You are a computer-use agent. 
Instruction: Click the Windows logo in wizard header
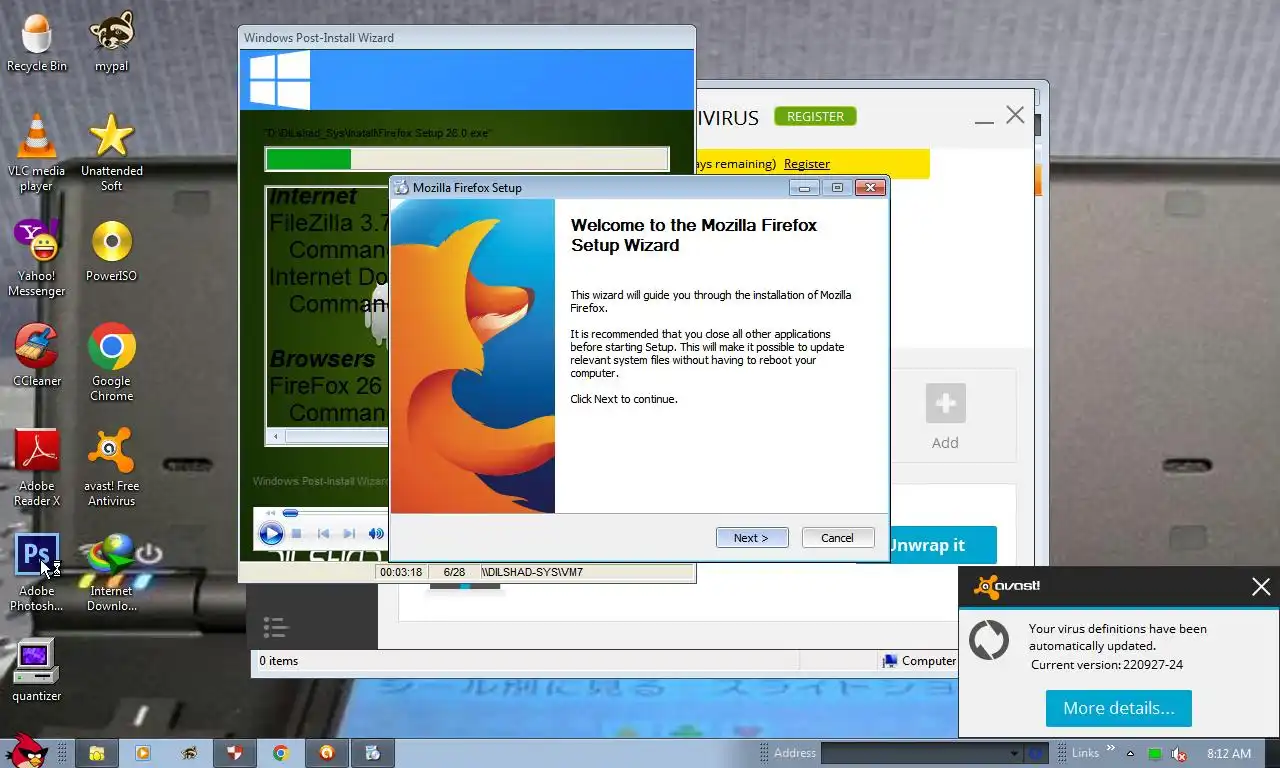point(279,79)
